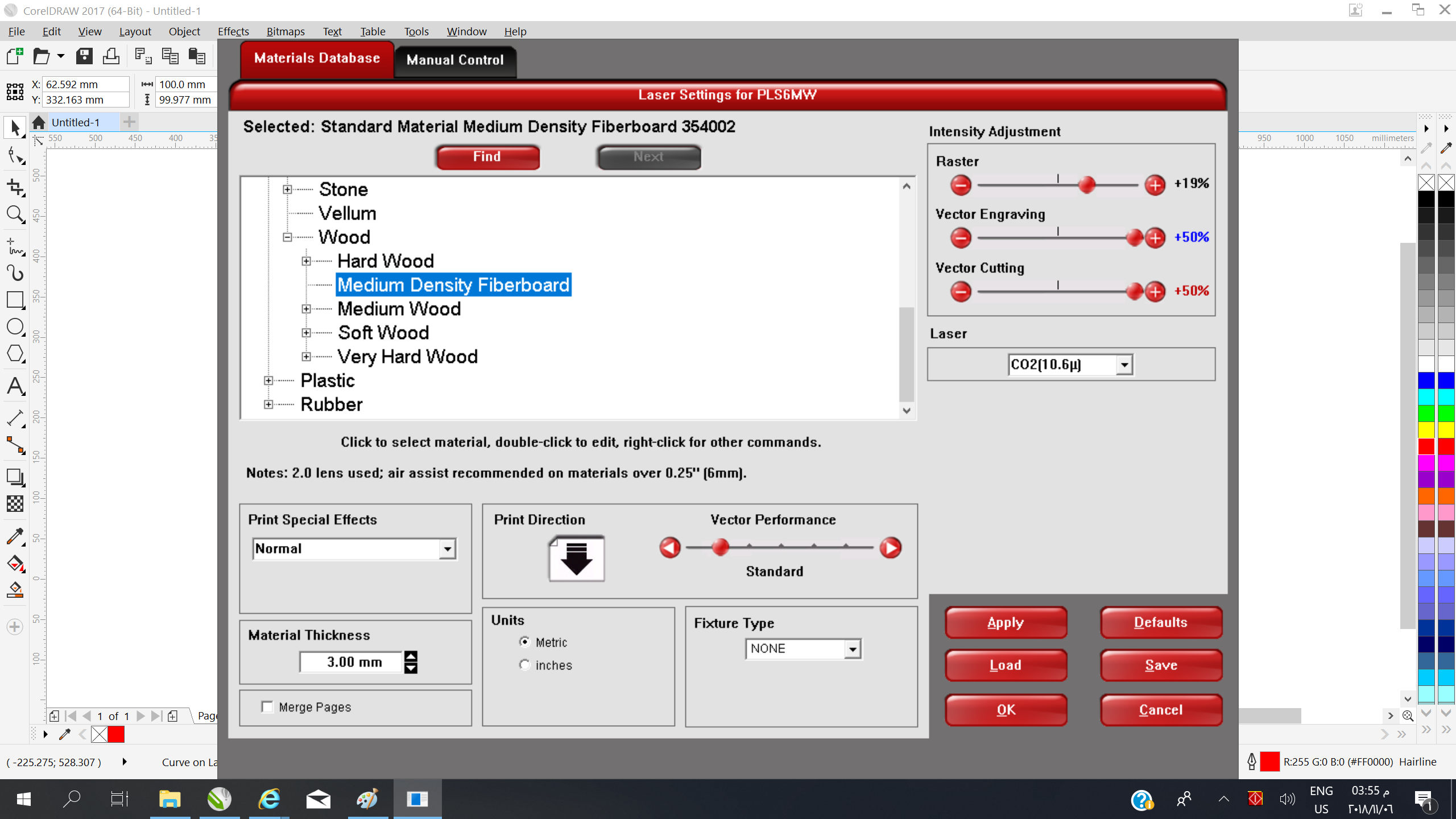Select the Vellum tree item

(347, 213)
